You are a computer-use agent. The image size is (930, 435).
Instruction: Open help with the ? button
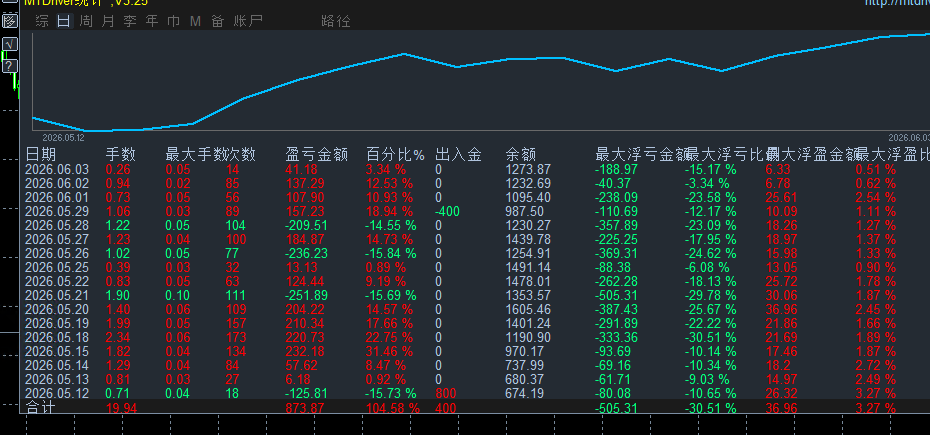[x=9, y=66]
